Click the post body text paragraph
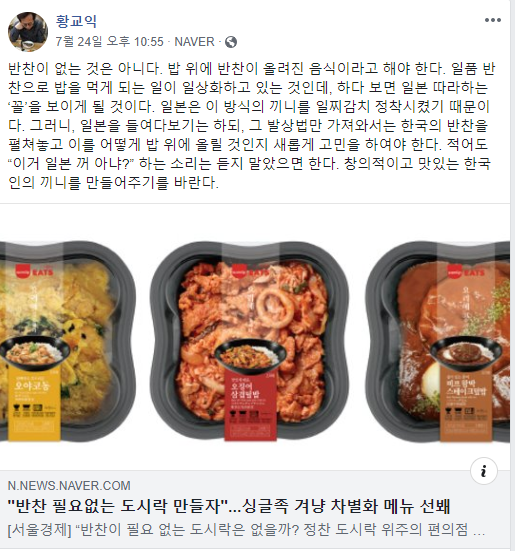The height and width of the screenshot is (551, 515). coord(252,125)
